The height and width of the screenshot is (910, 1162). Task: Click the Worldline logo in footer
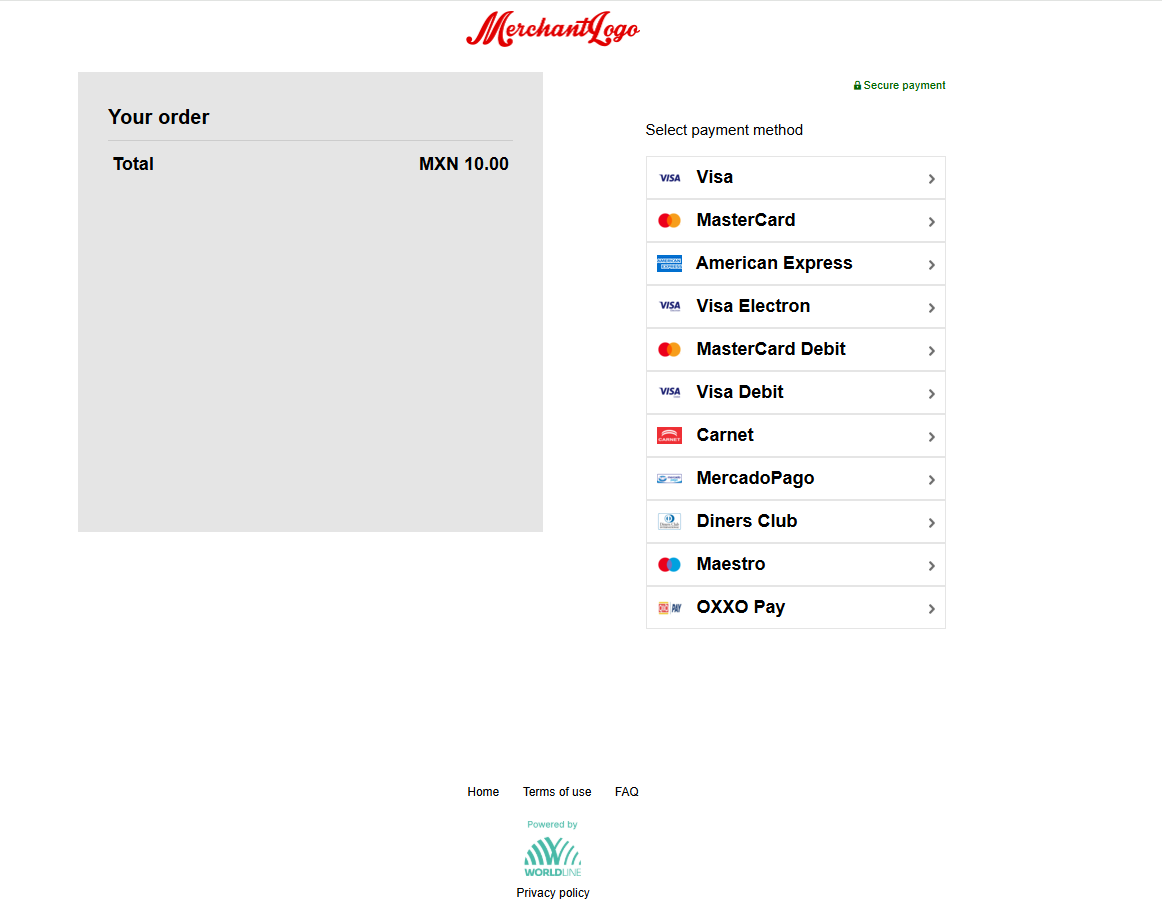(553, 857)
